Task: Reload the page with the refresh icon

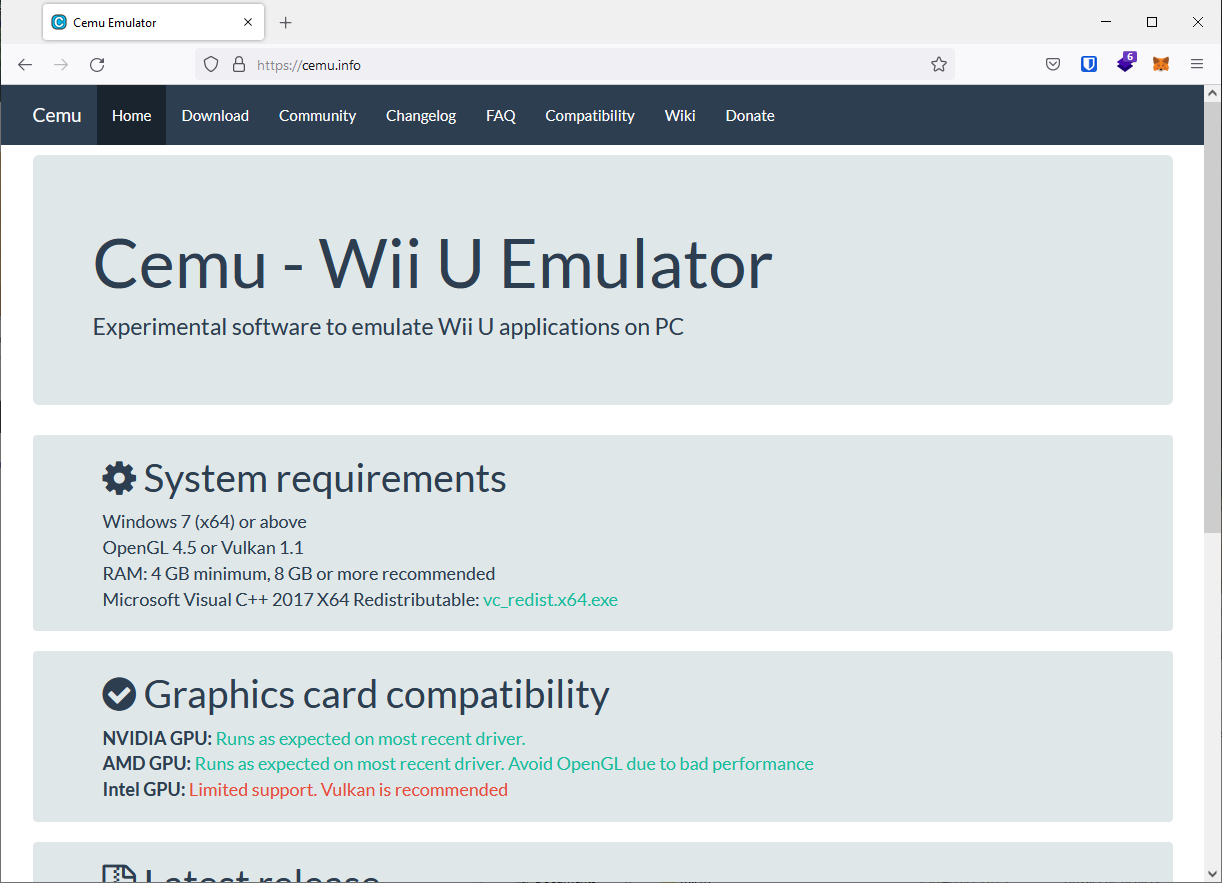Action: [x=97, y=64]
